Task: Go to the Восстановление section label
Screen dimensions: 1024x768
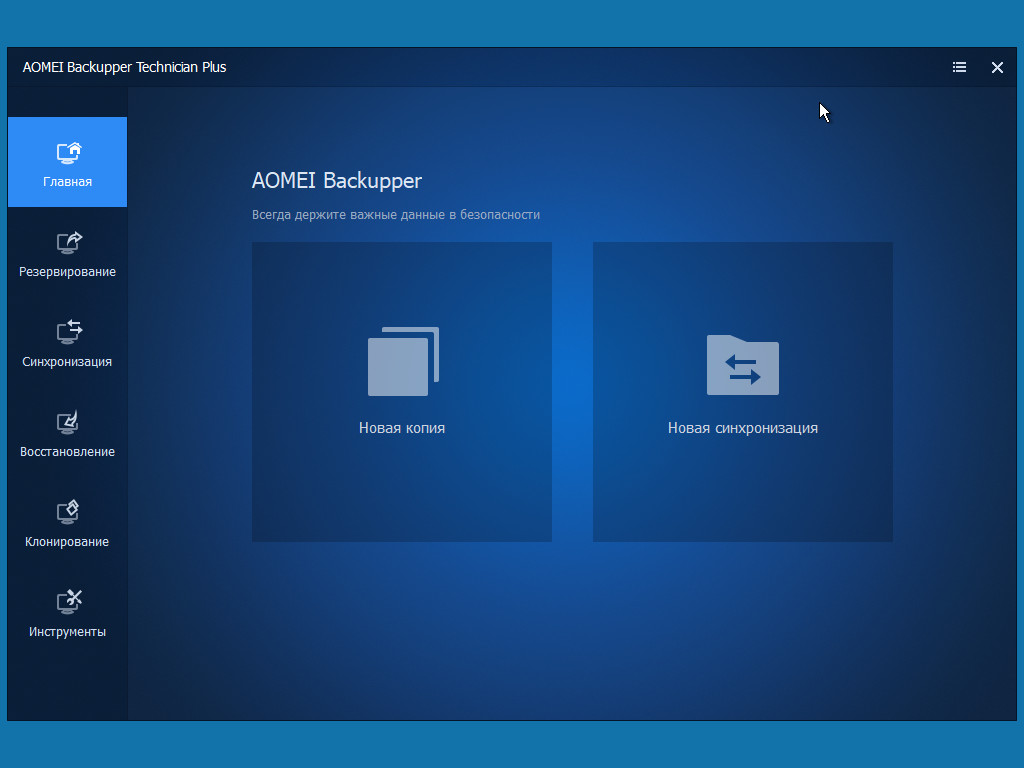Action: (67, 452)
